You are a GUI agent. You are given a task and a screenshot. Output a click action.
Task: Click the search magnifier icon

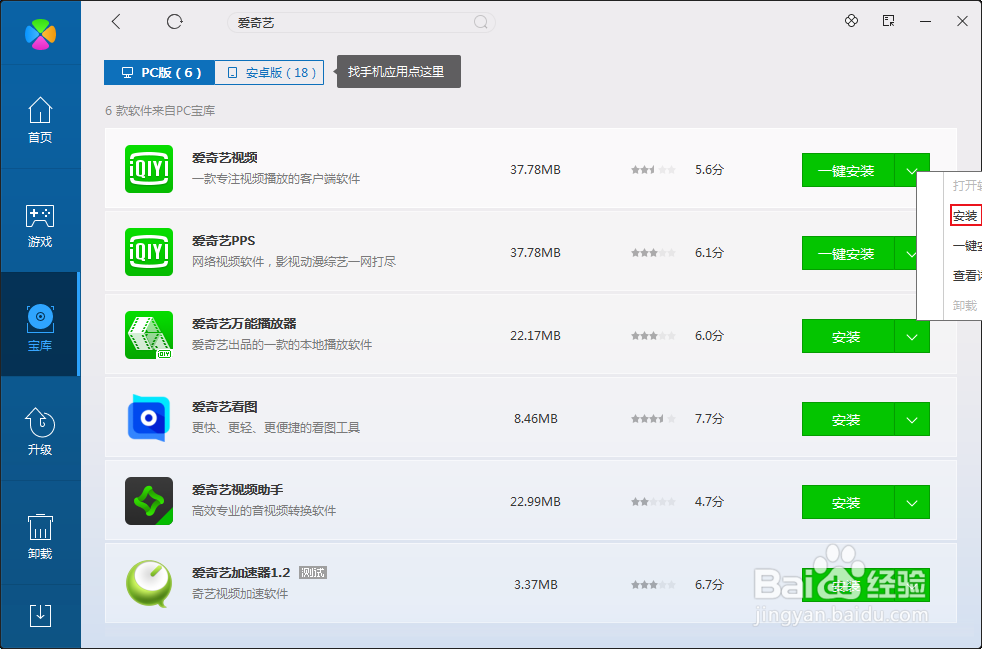point(480,23)
